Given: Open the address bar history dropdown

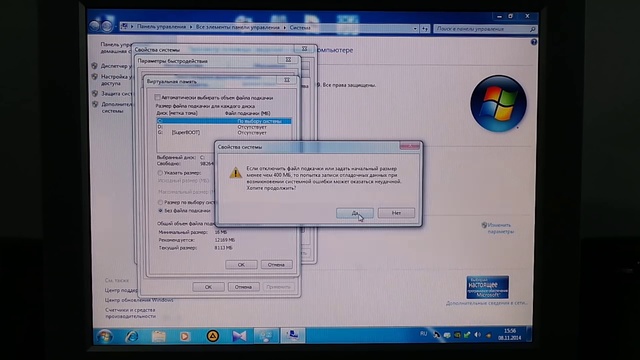Looking at the screenshot, I should pos(415,29).
